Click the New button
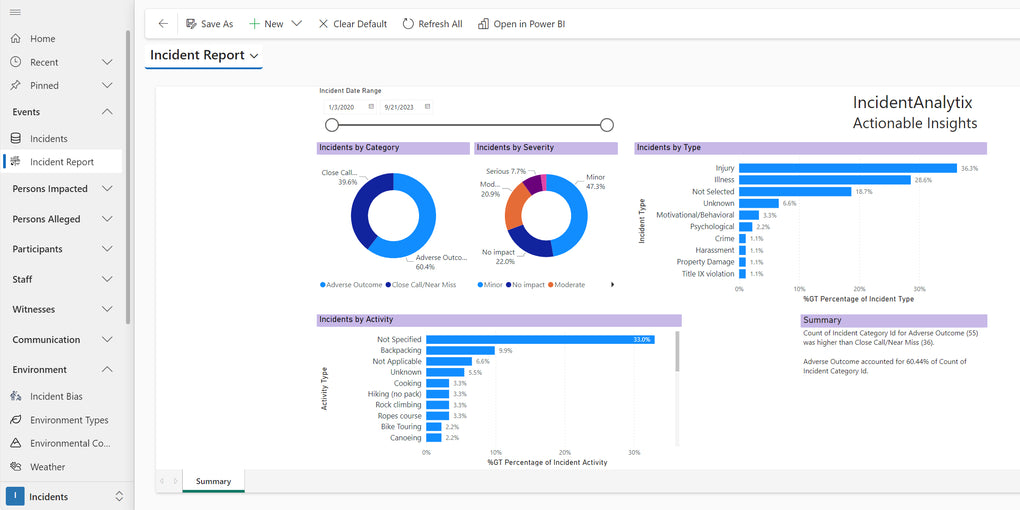 [x=265, y=24]
